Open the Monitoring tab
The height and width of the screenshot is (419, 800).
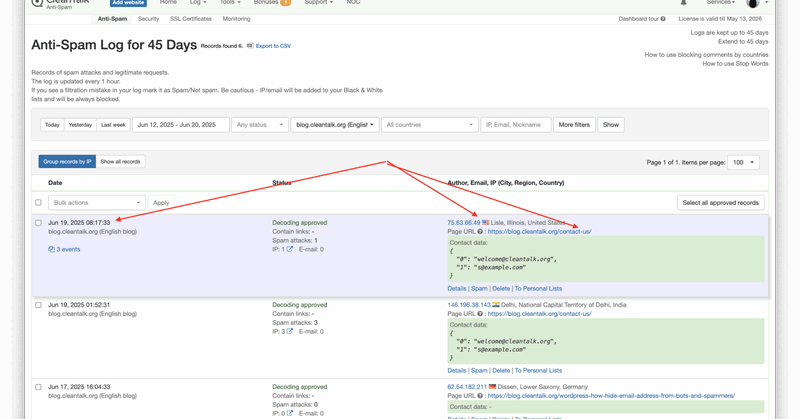coord(236,19)
